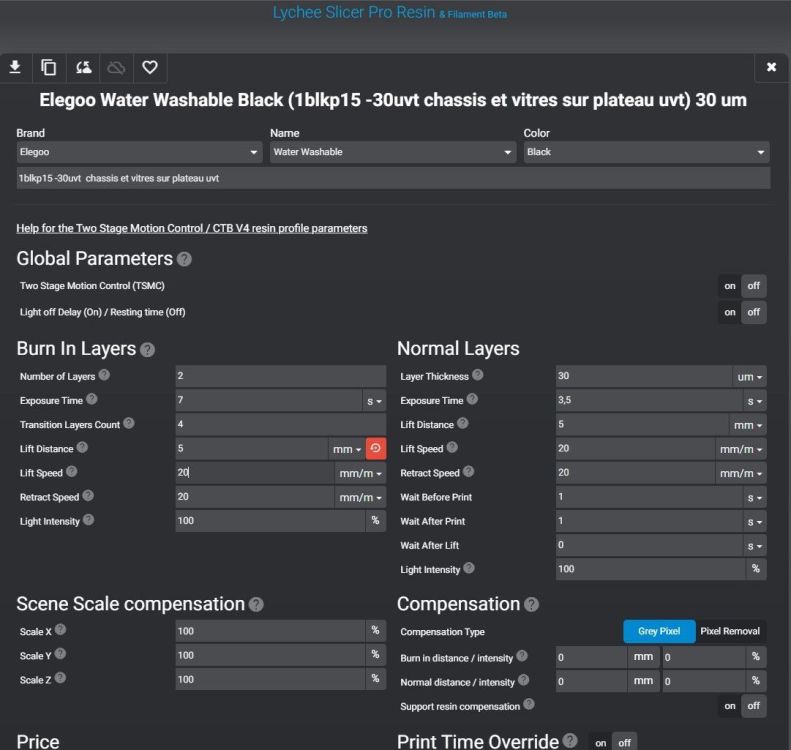Click the download profile icon

(x=15, y=67)
